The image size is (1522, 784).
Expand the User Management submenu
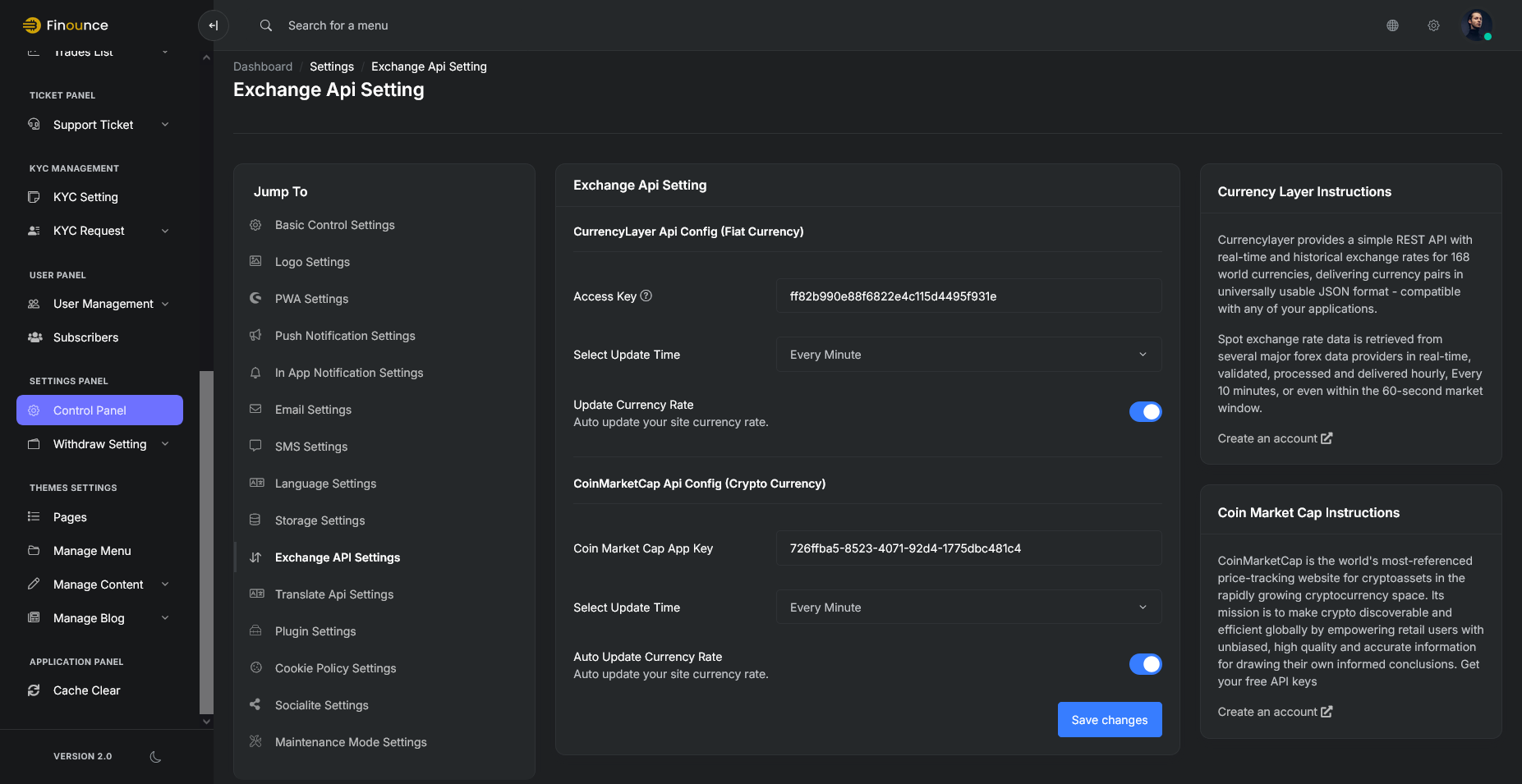point(165,304)
